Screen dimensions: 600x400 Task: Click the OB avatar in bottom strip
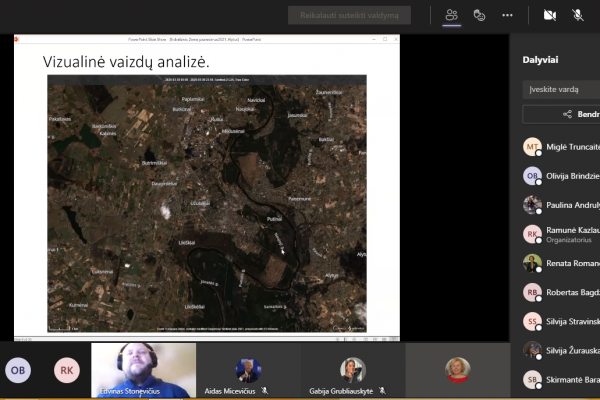click(18, 370)
